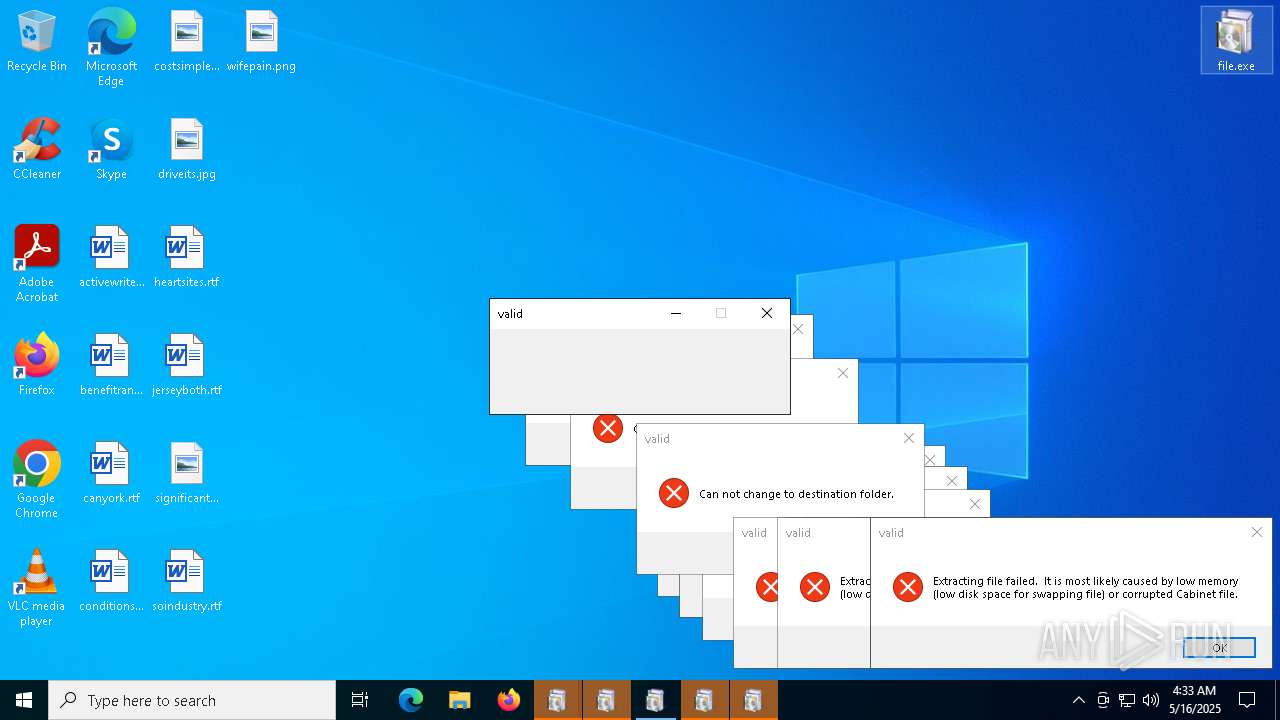The image size is (1280, 720).
Task: Select wifepain.png file on desktop
Action: [261, 41]
